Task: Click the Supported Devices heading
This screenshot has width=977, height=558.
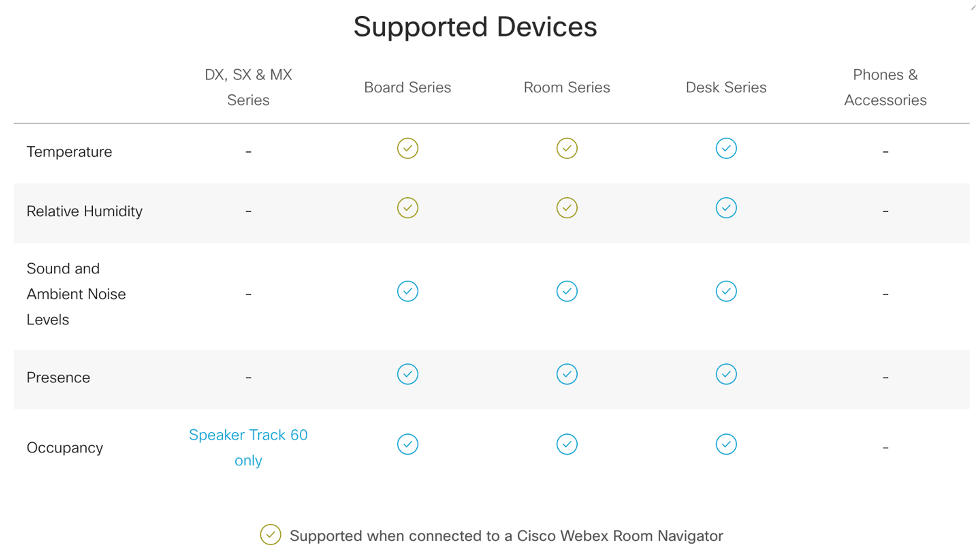Action: click(x=475, y=27)
